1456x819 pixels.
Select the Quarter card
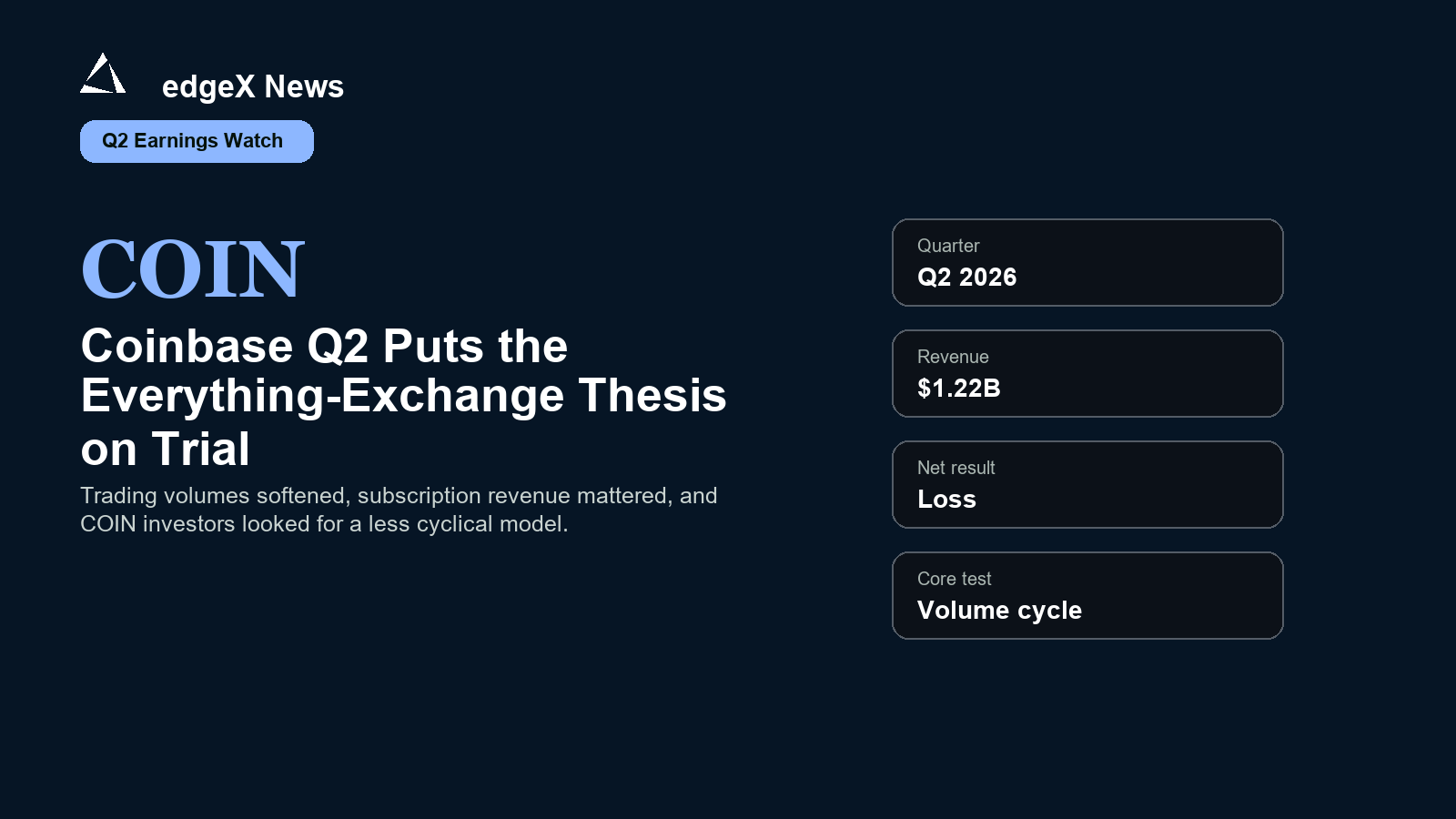click(1087, 262)
